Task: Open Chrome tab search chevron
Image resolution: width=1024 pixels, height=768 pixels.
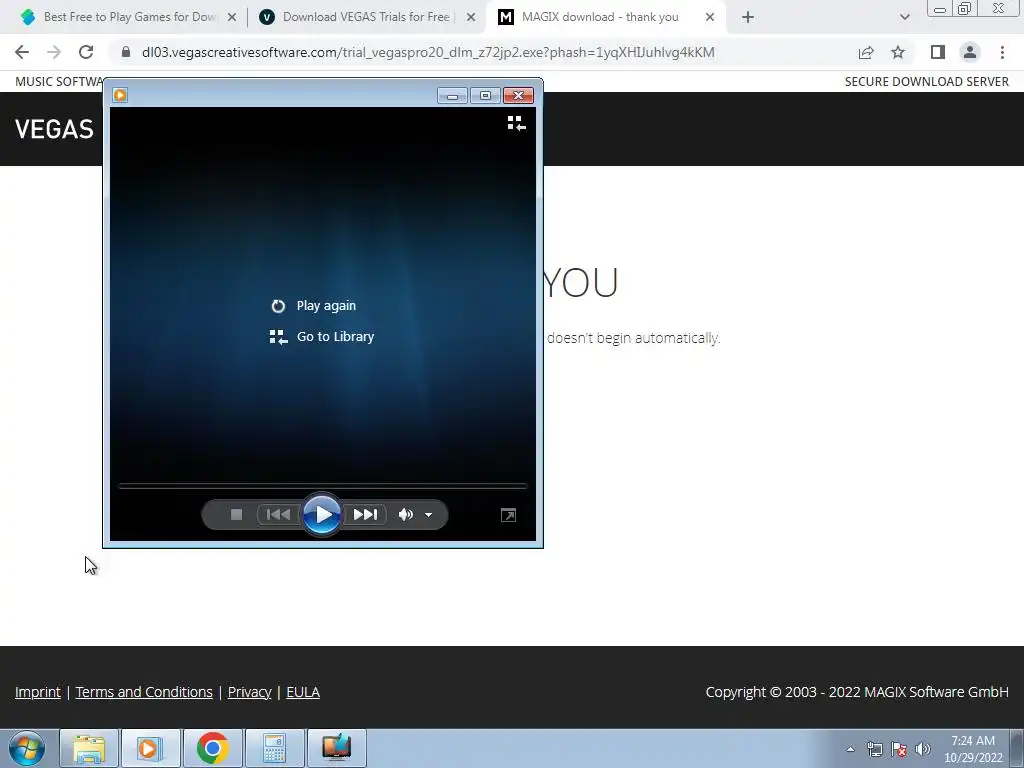Action: [904, 17]
